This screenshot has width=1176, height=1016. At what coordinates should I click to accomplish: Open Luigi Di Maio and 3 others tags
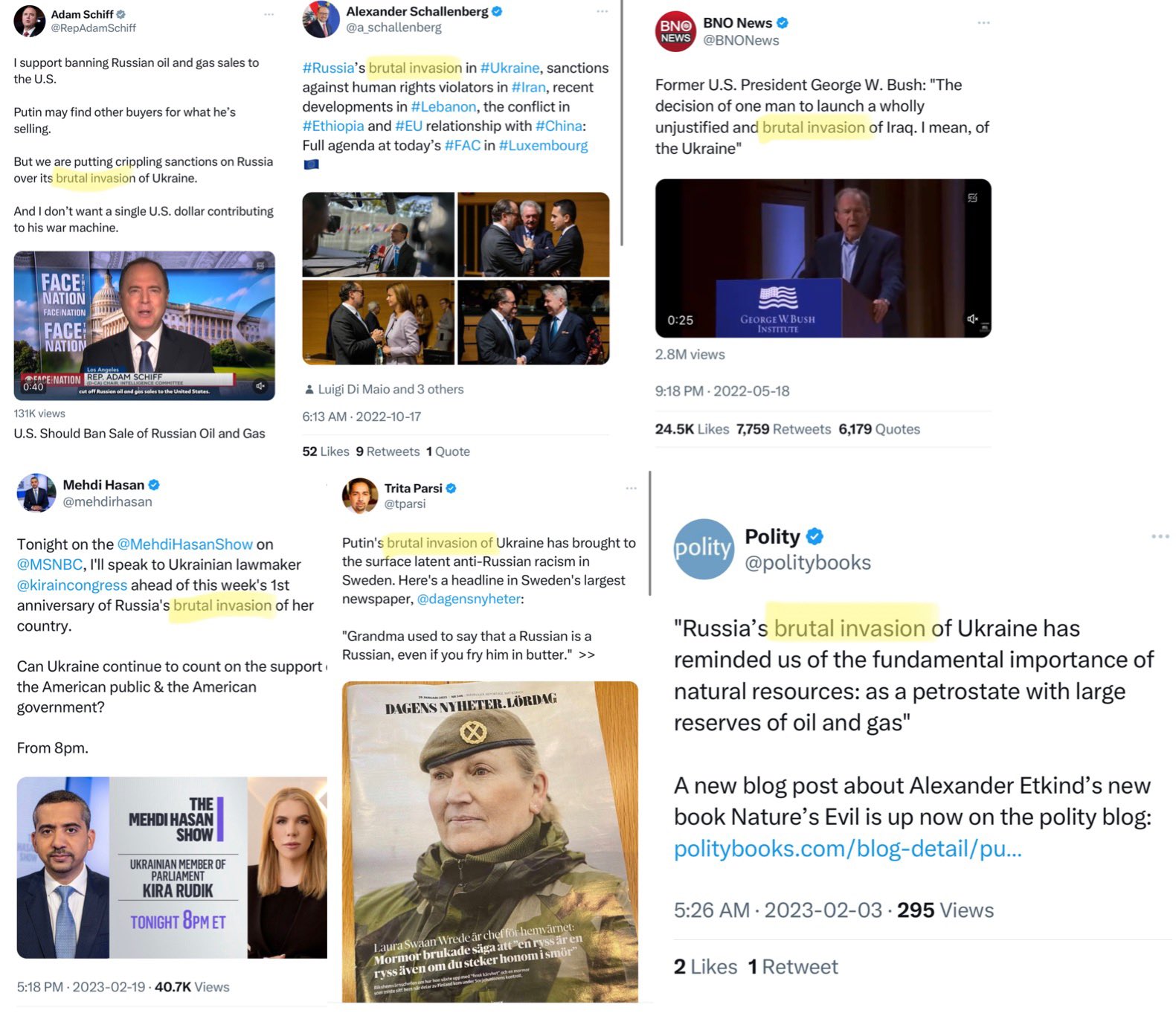click(384, 389)
